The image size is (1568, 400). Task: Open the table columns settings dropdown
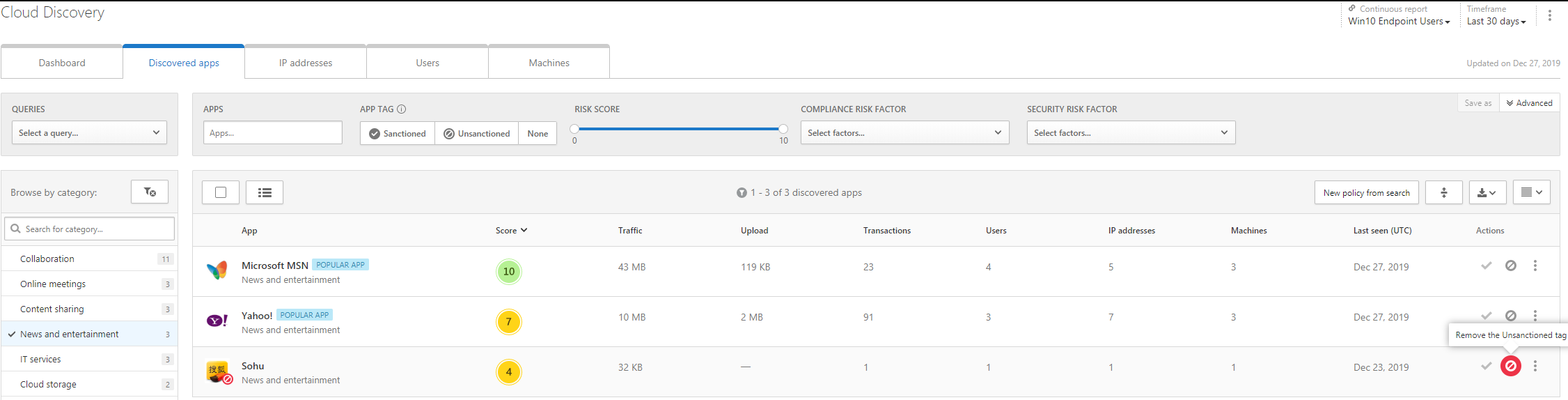pyautogui.click(x=1532, y=192)
